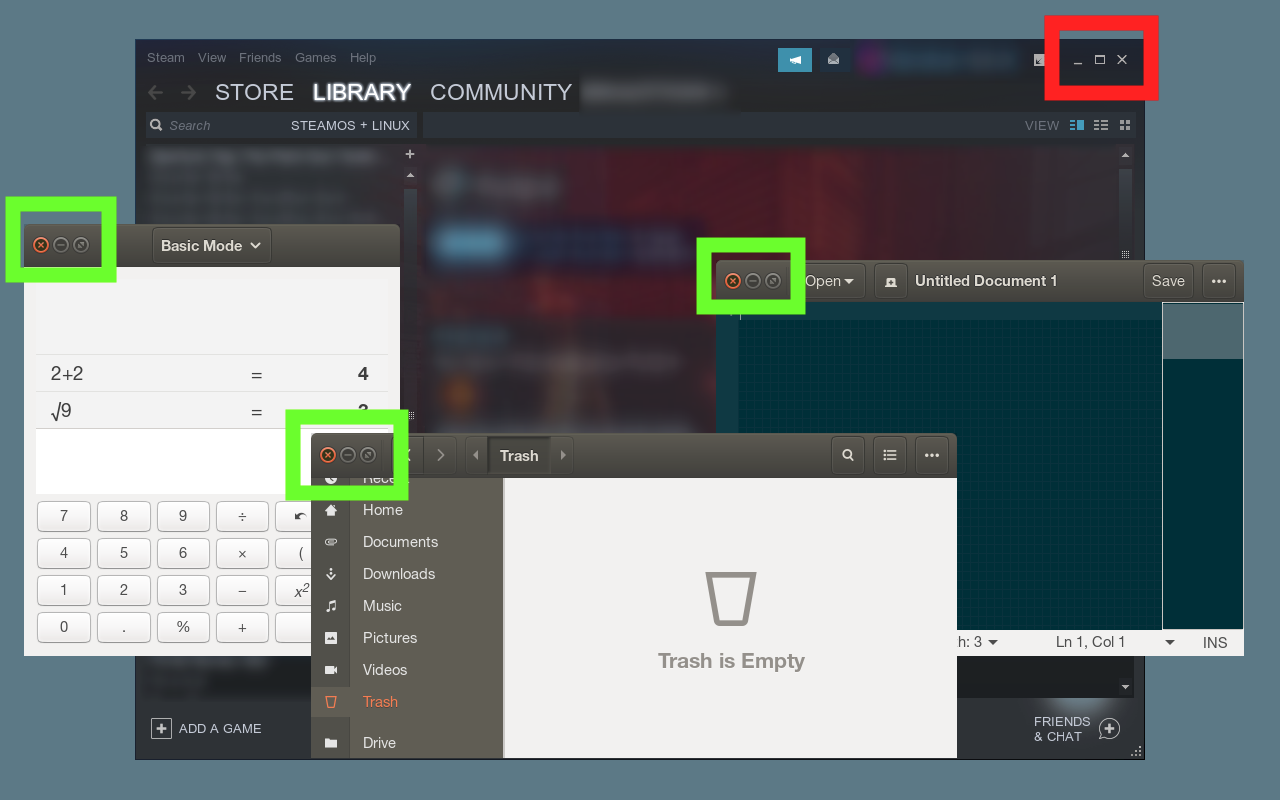This screenshot has width=1280, height=800.
Task: Open Videos via its camera icon
Action: 331,670
